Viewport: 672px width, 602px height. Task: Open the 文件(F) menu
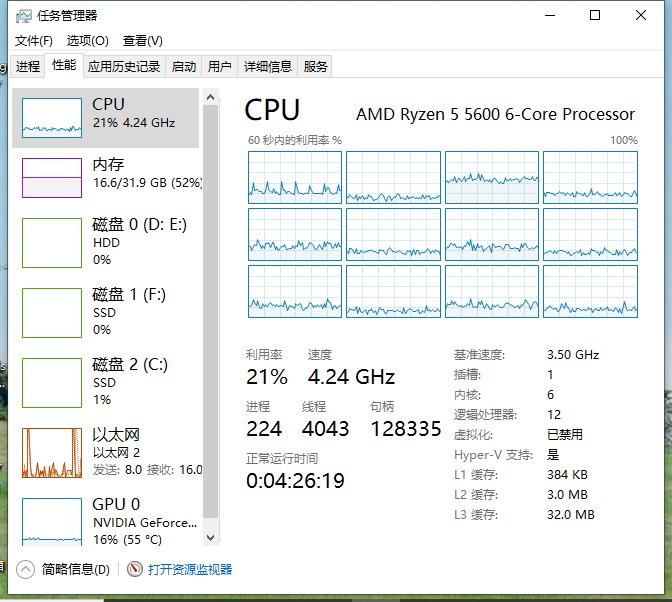coord(34,40)
